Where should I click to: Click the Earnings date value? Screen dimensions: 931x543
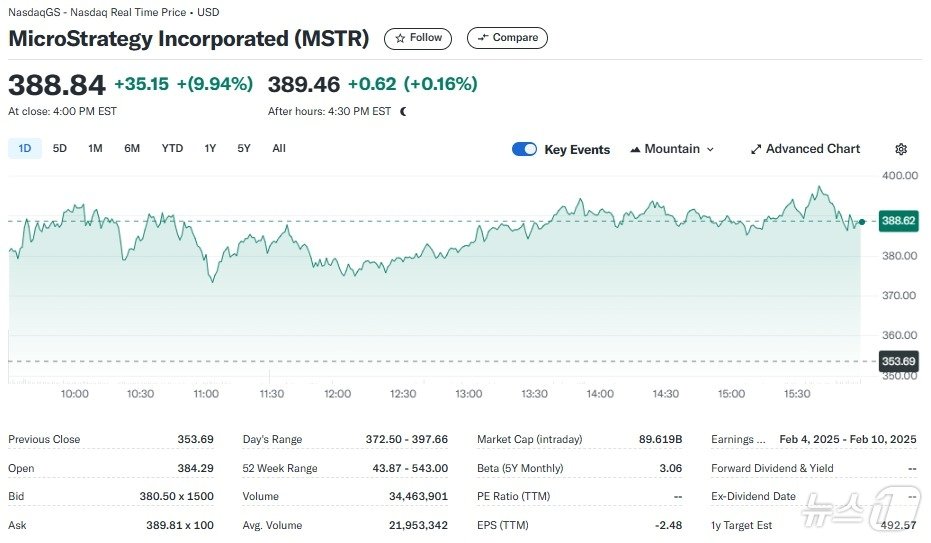click(848, 439)
